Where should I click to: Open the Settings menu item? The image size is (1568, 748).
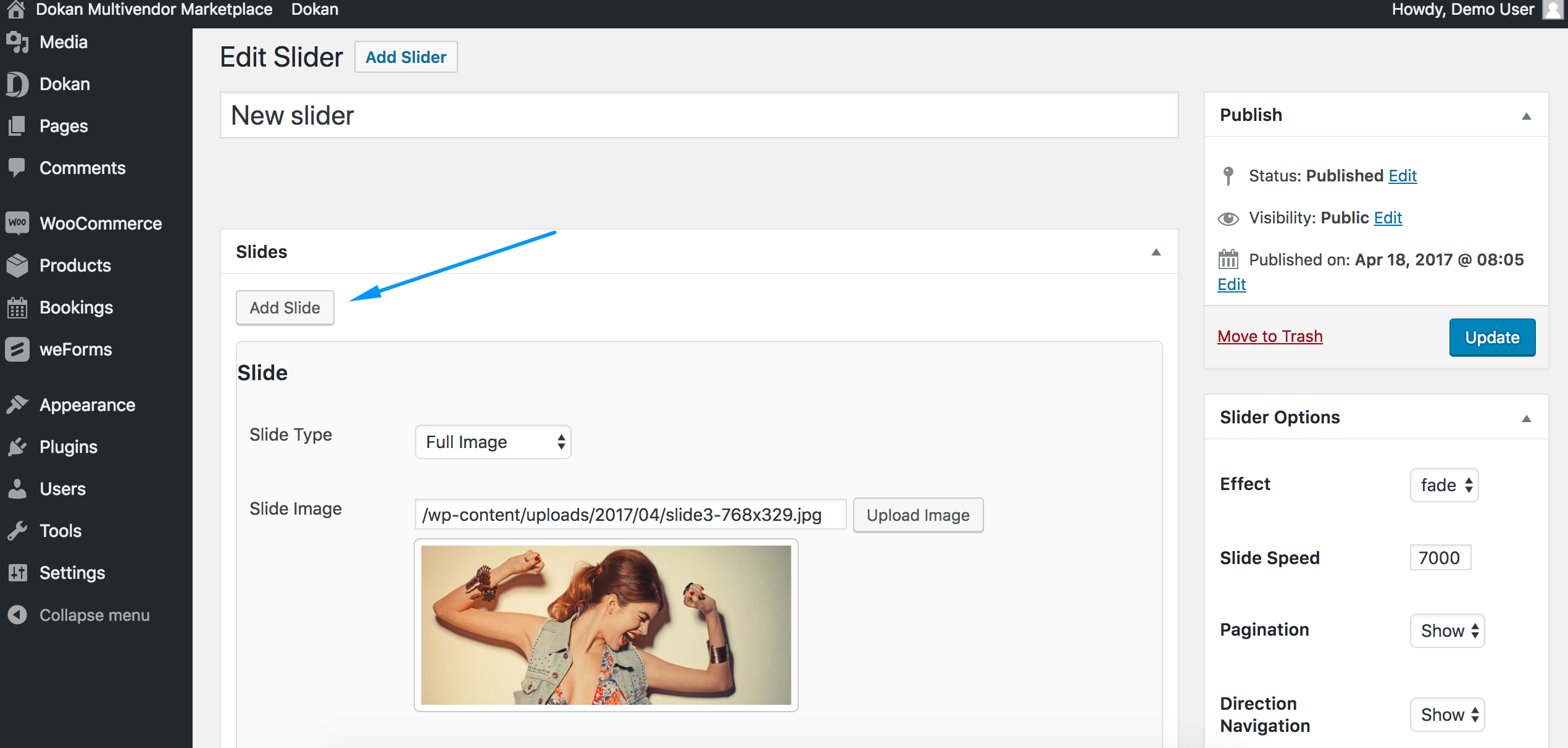click(x=72, y=573)
